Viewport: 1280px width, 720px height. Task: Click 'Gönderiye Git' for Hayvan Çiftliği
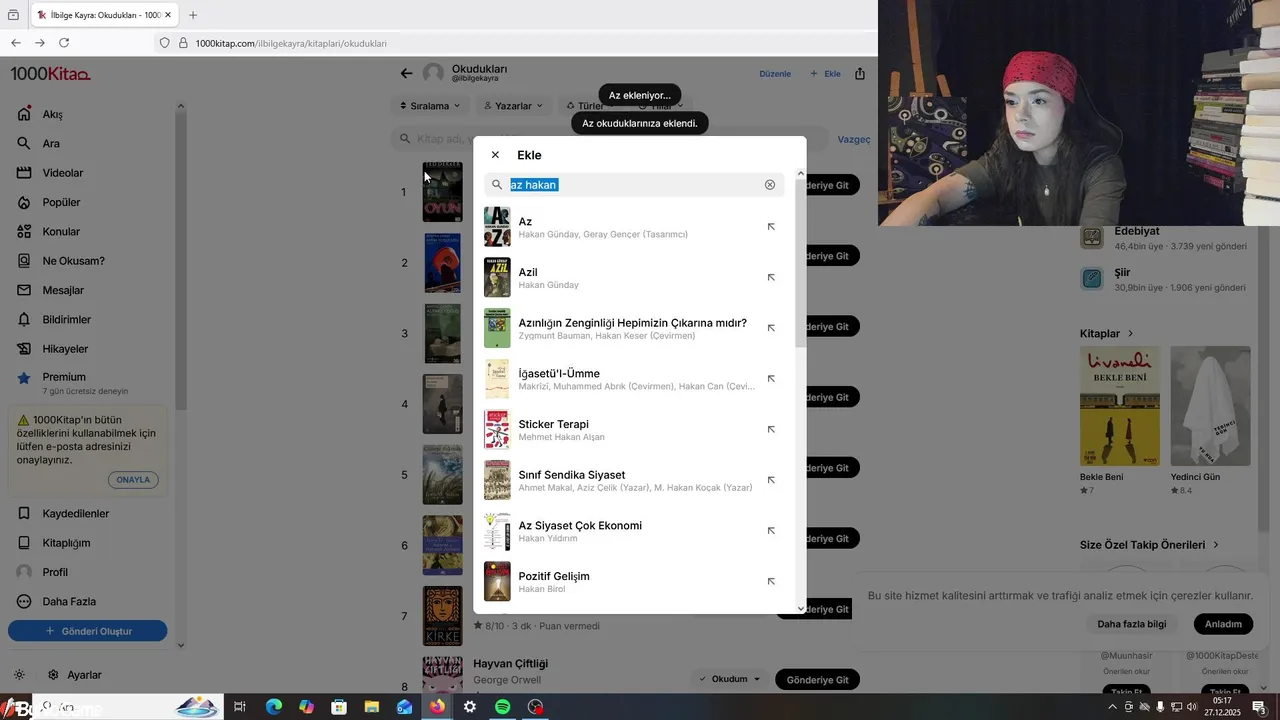pyautogui.click(x=817, y=680)
